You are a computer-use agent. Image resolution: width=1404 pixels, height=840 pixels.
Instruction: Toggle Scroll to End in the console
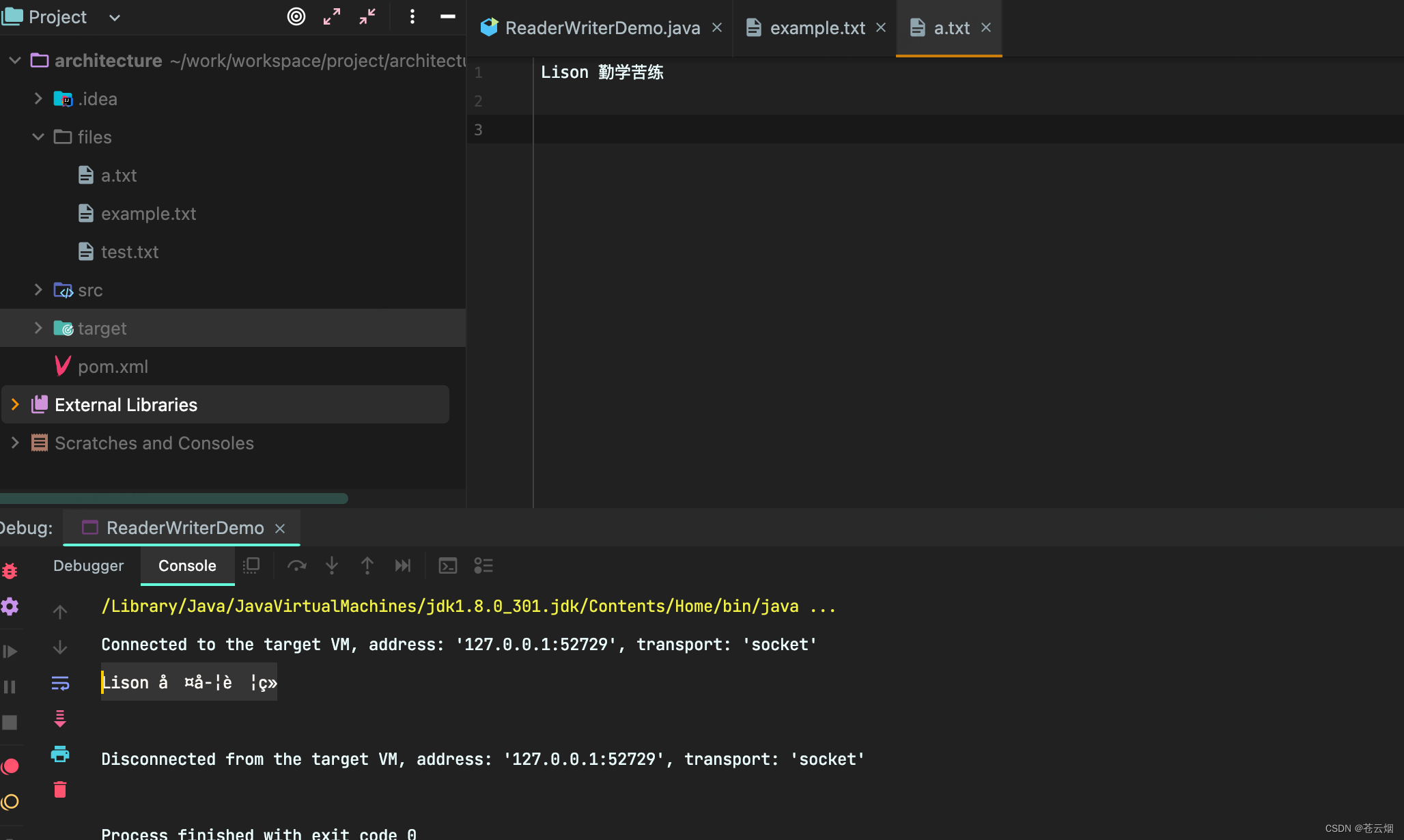coord(60,718)
